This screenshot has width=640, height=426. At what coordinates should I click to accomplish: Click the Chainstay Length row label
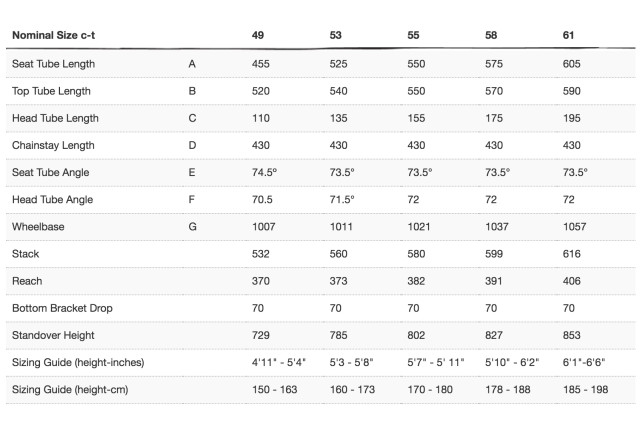click(x=53, y=145)
